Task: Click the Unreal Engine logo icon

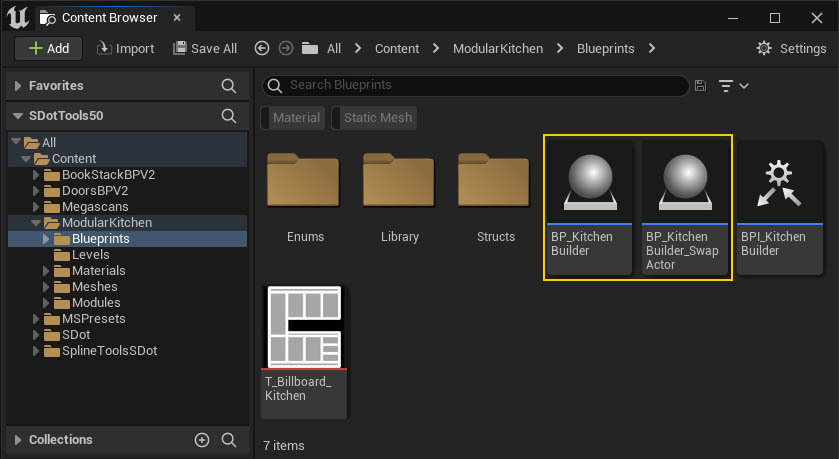Action: tap(18, 17)
